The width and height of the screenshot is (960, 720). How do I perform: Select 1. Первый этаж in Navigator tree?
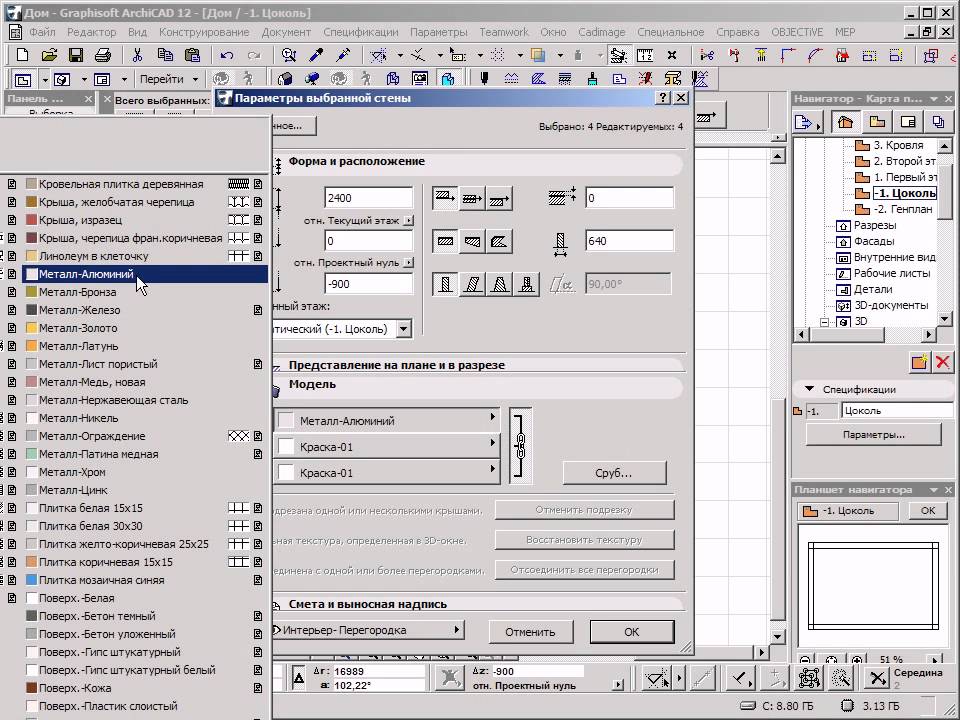tap(898, 177)
